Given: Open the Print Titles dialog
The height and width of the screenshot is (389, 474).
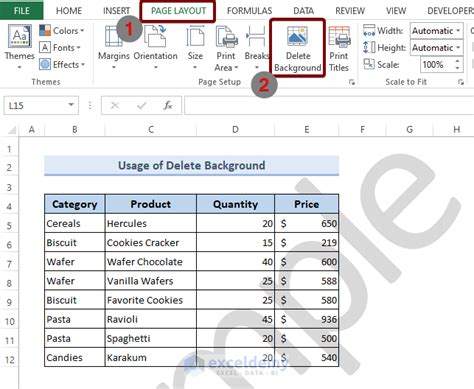Looking at the screenshot, I should [x=339, y=48].
